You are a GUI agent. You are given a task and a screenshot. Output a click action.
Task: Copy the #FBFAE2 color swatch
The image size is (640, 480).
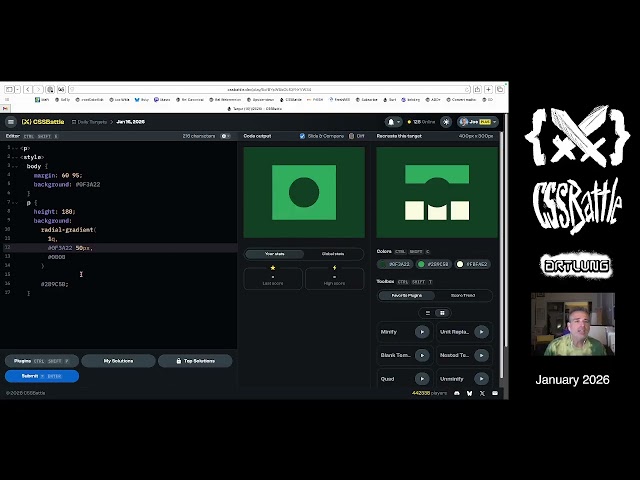tap(472, 264)
